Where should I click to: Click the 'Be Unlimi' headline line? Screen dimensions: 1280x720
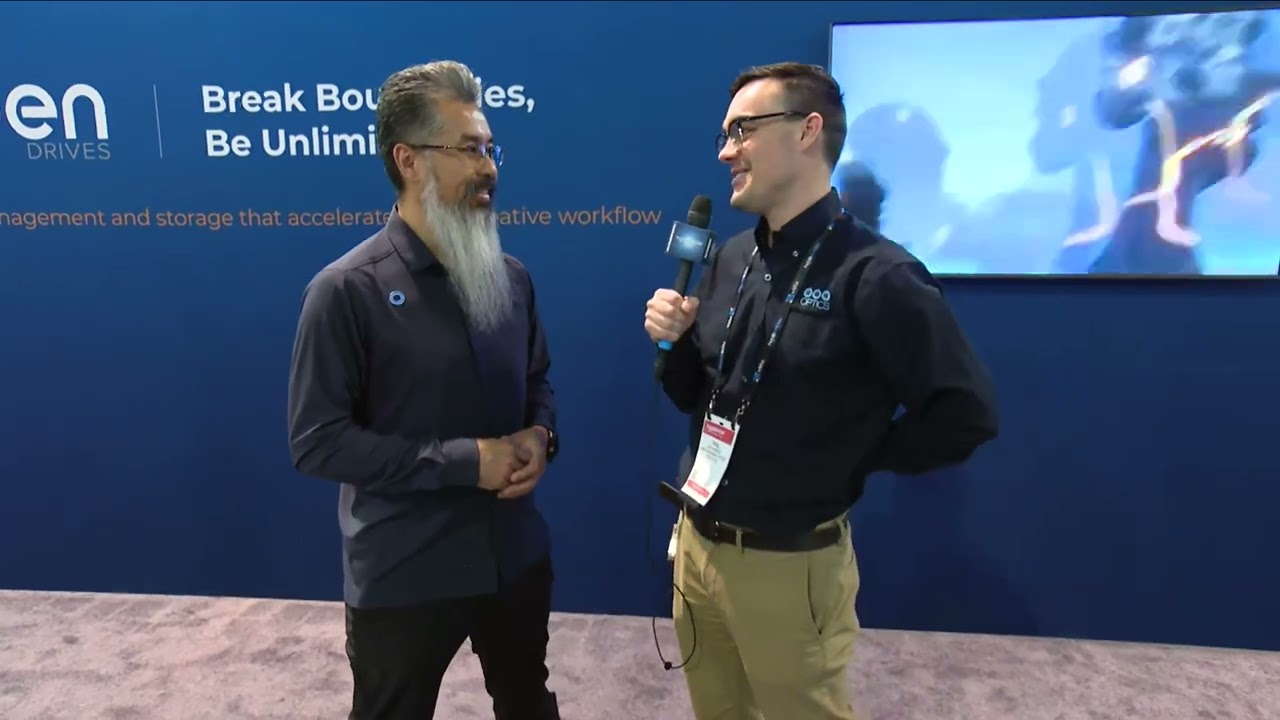291,142
